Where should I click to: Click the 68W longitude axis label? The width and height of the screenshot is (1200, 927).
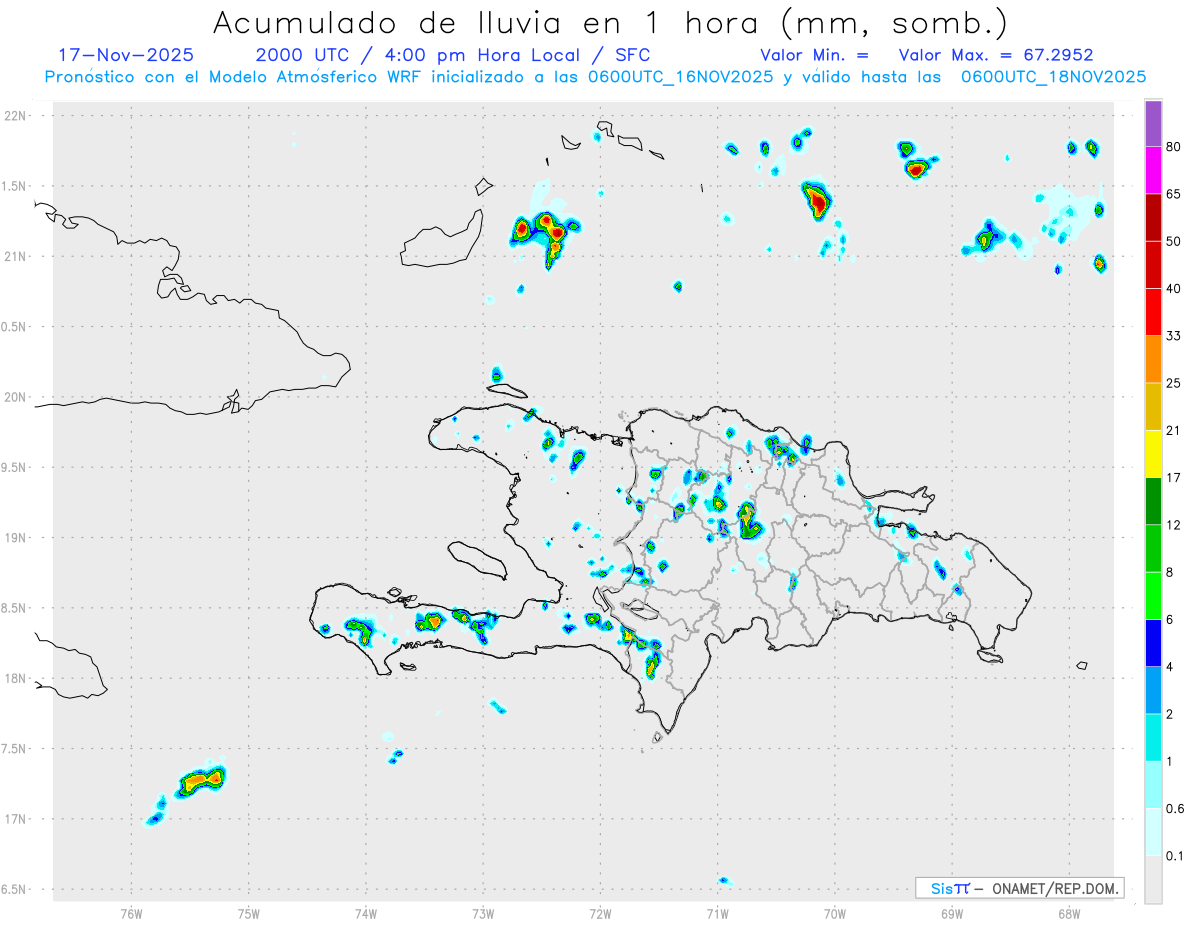[1069, 913]
